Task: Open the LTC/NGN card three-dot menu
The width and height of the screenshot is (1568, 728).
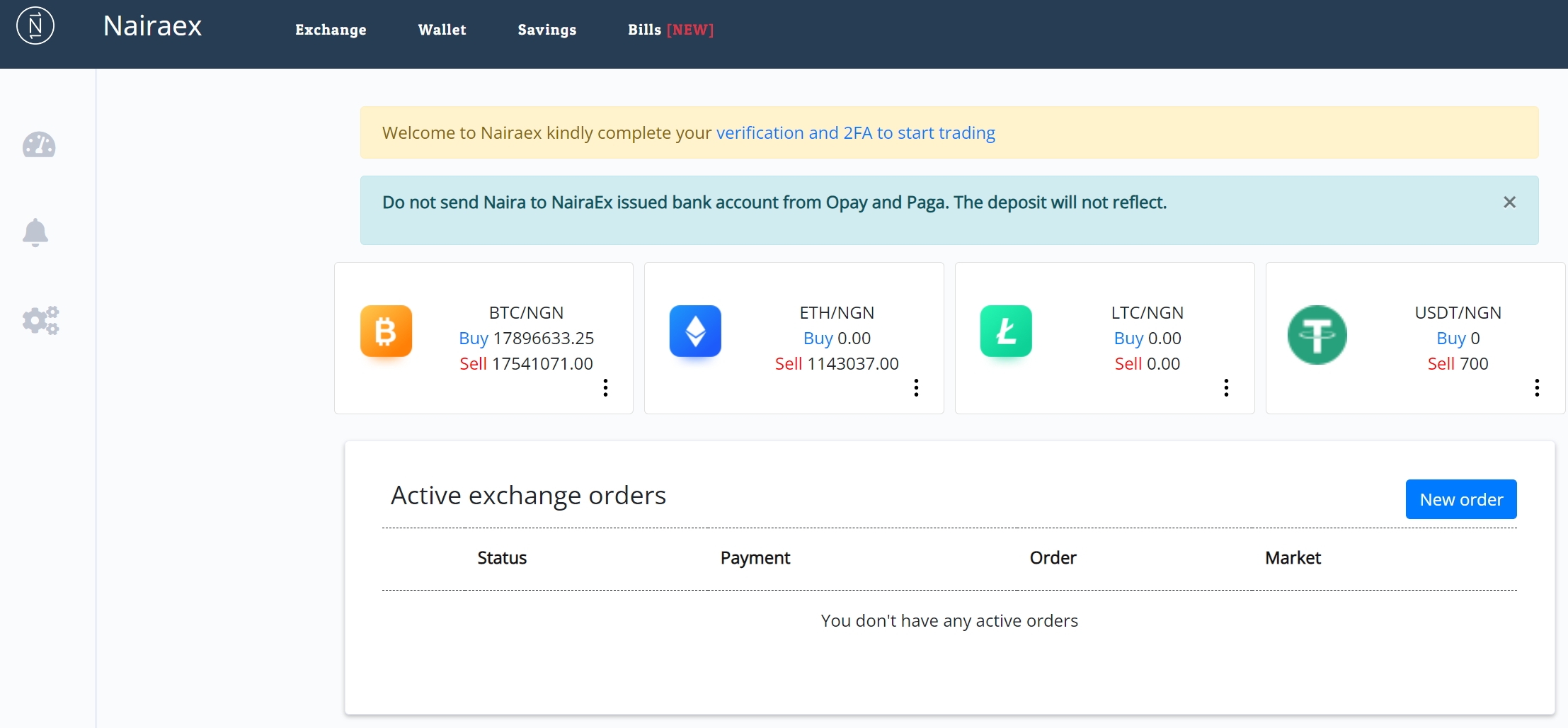Action: tap(1226, 387)
